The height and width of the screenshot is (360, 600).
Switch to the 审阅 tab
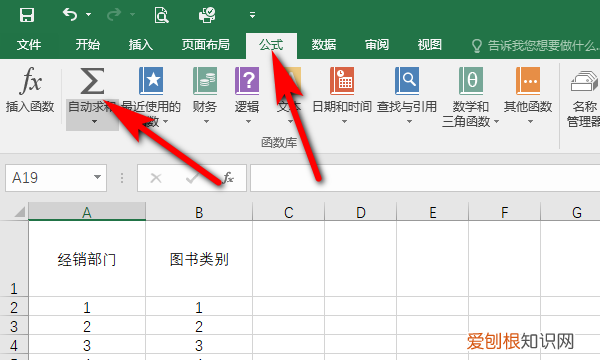pos(377,45)
